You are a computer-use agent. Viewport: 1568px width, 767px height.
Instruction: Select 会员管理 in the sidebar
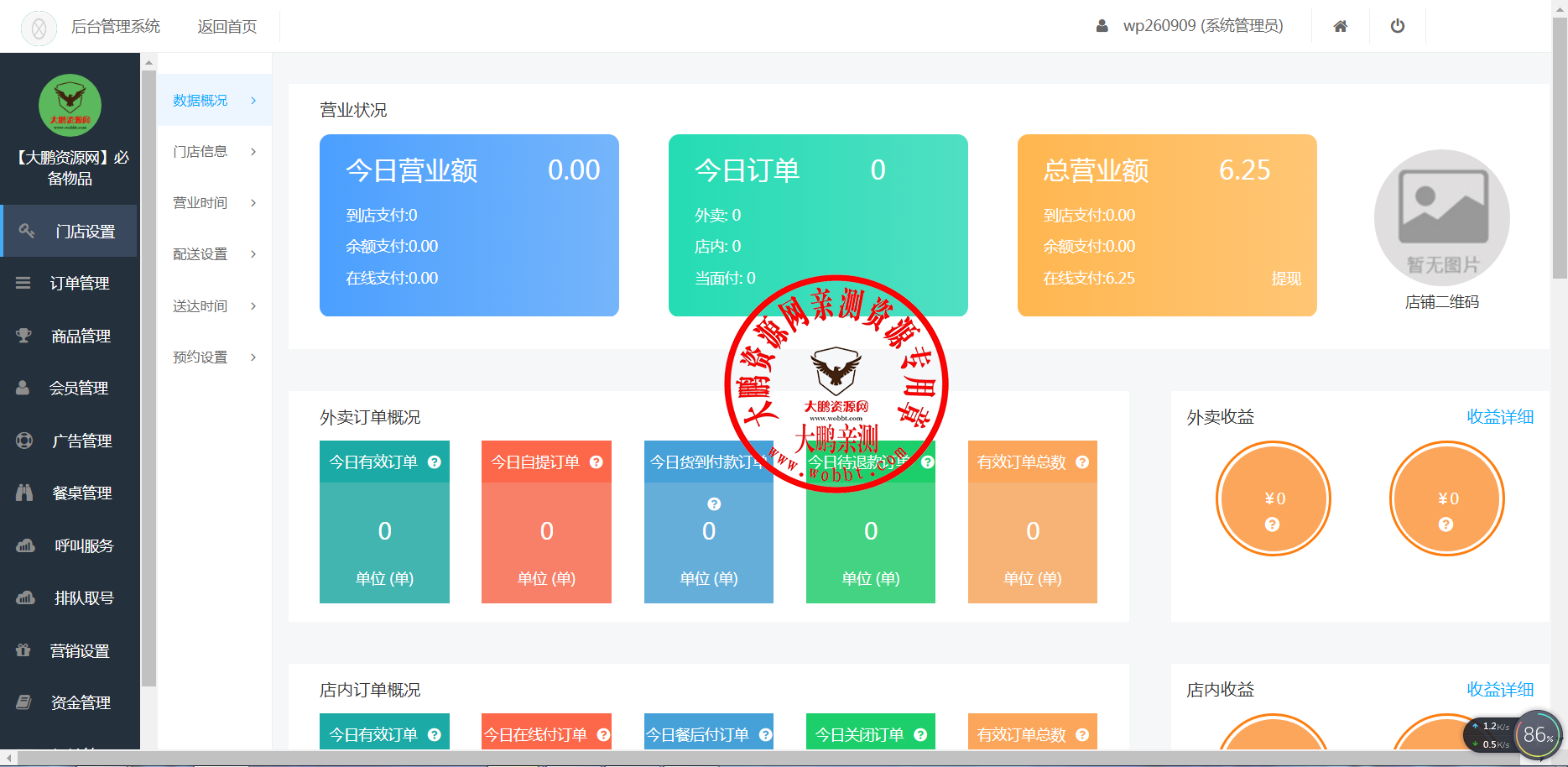79,388
